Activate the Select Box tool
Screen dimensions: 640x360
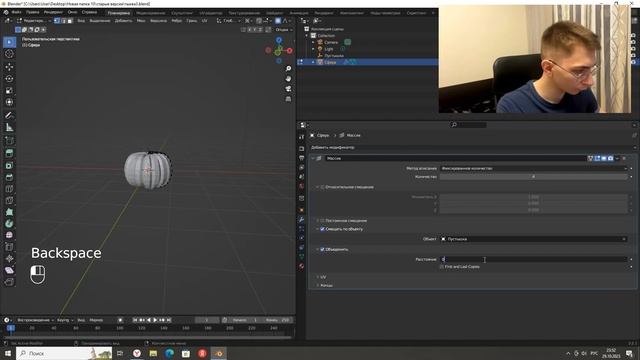[9, 42]
